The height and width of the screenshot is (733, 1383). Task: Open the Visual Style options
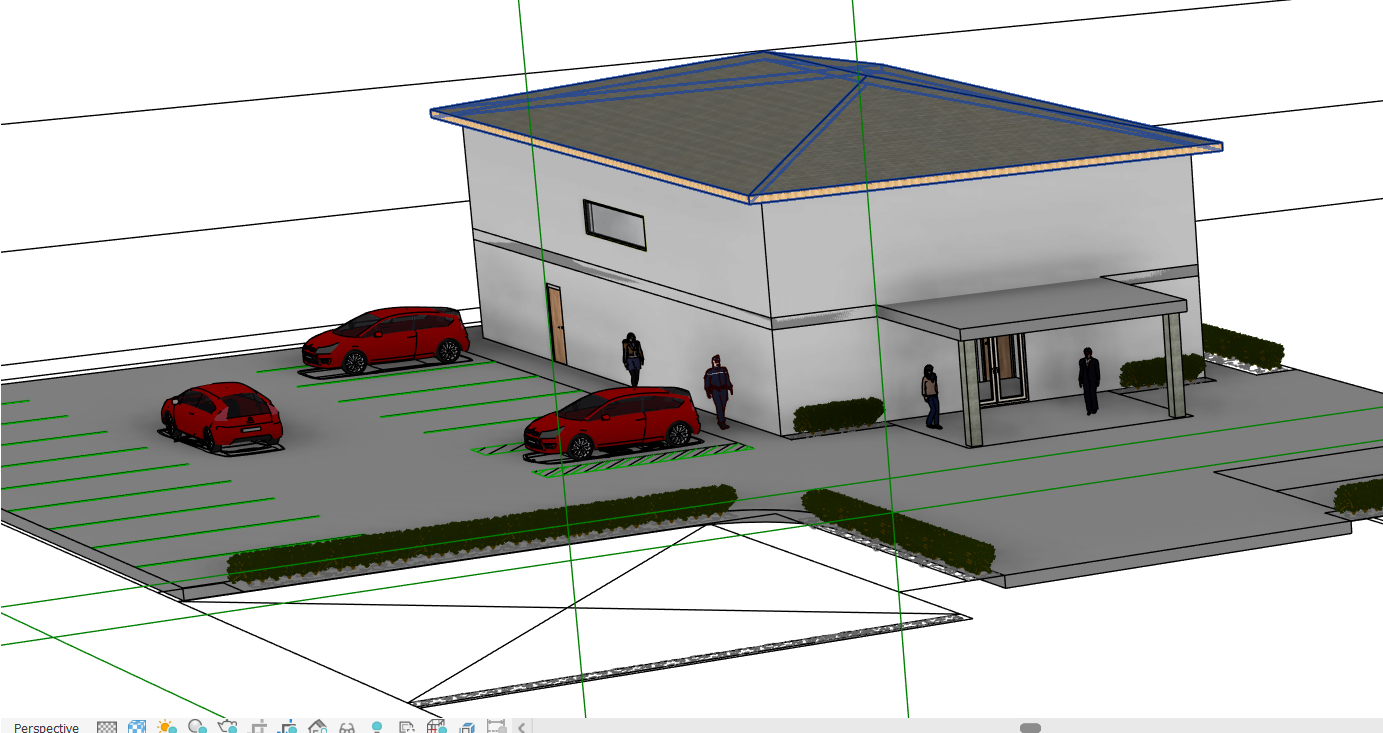137,727
